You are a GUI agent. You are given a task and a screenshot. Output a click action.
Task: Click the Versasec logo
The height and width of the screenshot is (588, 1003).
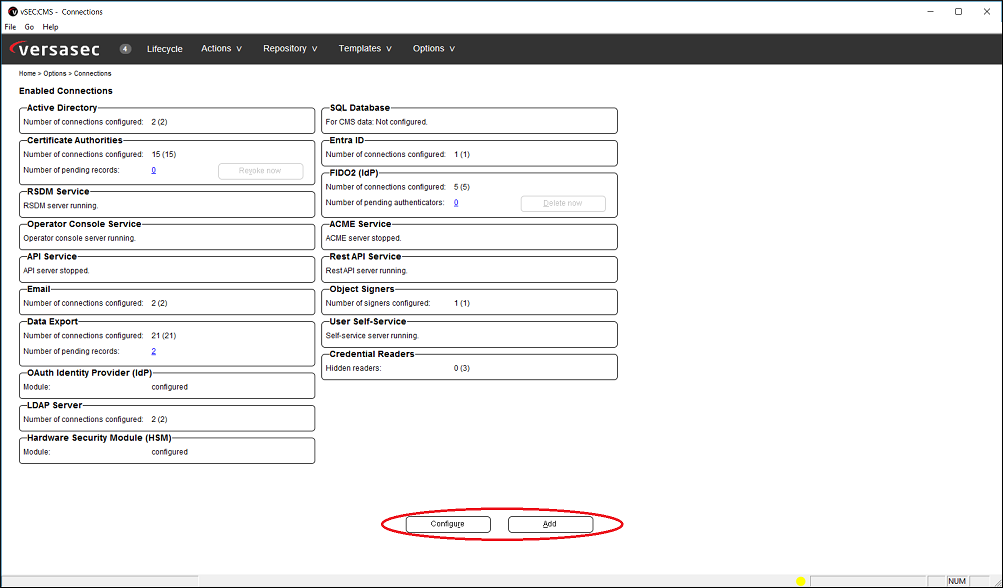pos(55,49)
